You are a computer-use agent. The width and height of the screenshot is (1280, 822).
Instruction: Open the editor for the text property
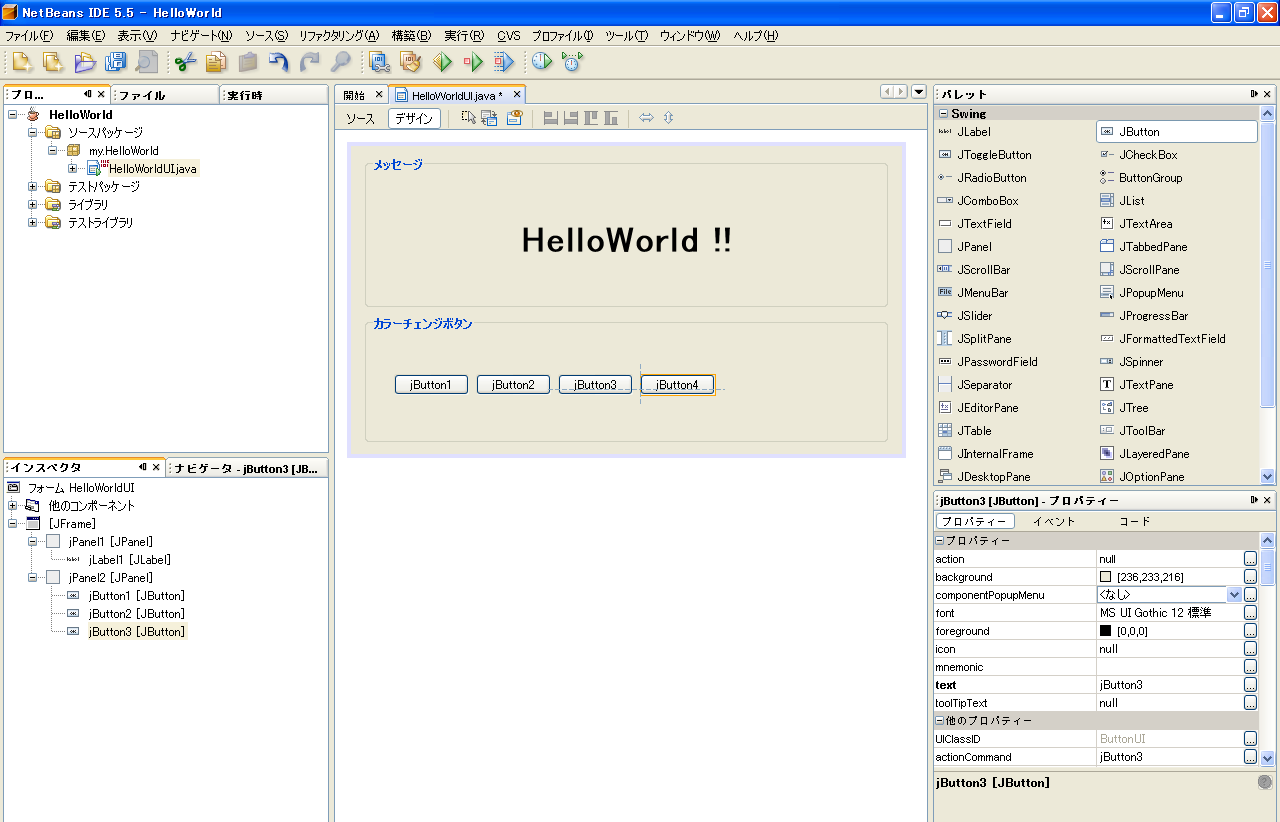point(1250,685)
